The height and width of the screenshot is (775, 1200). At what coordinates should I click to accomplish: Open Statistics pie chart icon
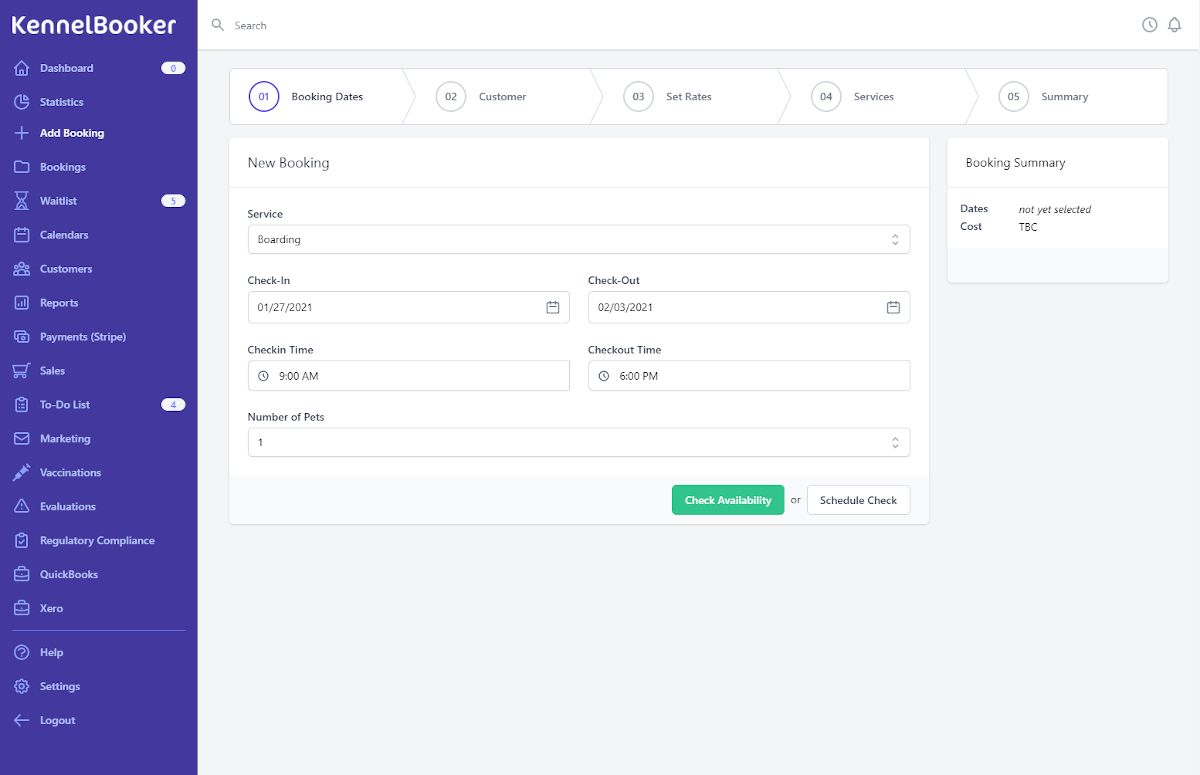point(22,102)
